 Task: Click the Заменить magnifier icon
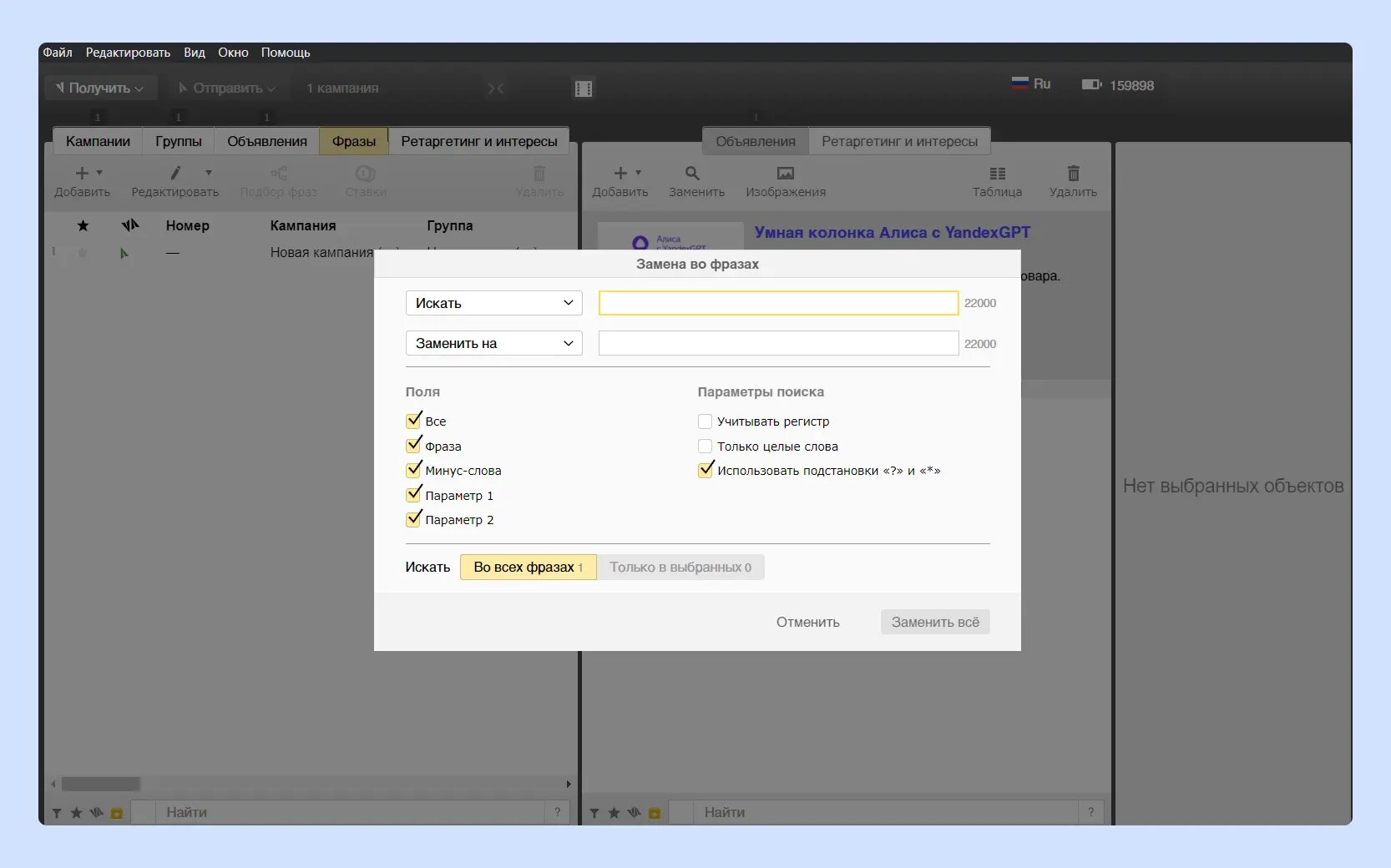(692, 173)
